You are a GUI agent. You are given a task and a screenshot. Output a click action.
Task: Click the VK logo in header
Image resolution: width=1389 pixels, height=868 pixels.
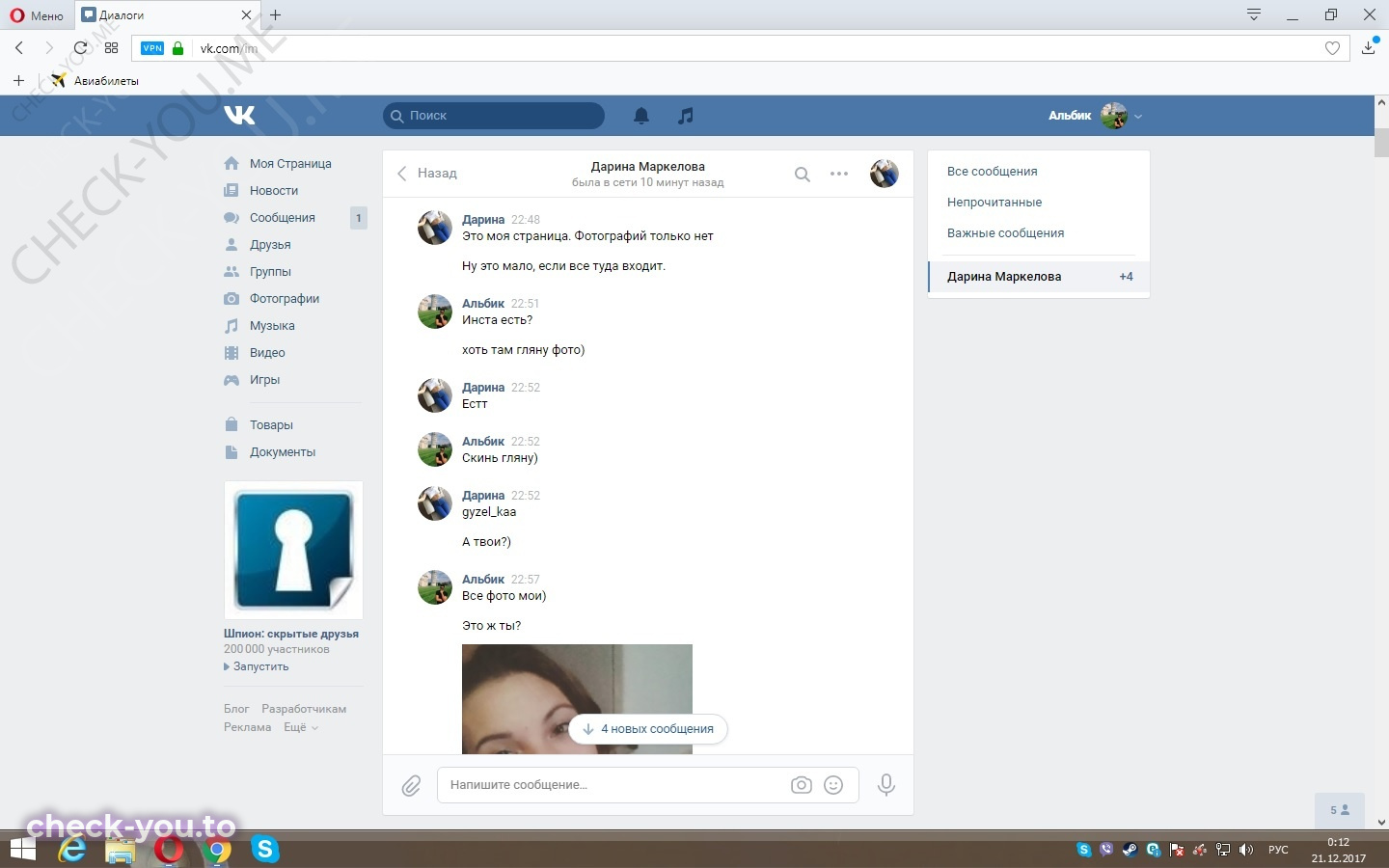(x=239, y=116)
